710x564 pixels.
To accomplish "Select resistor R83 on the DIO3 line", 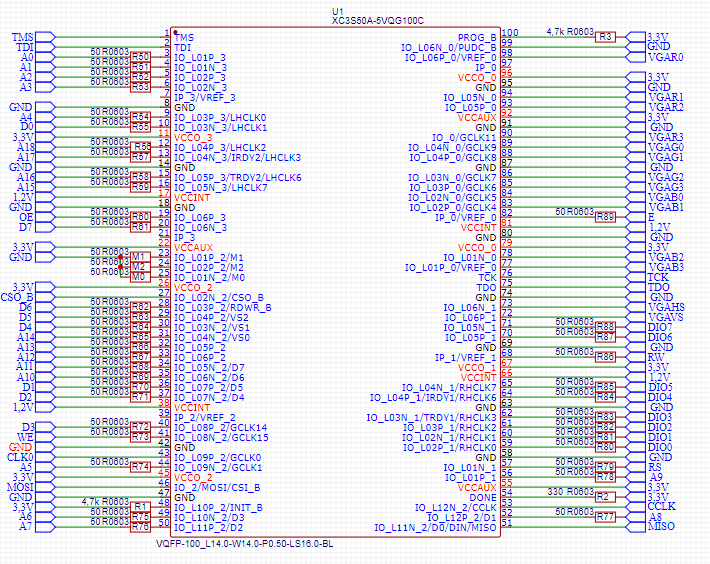I will click(605, 417).
